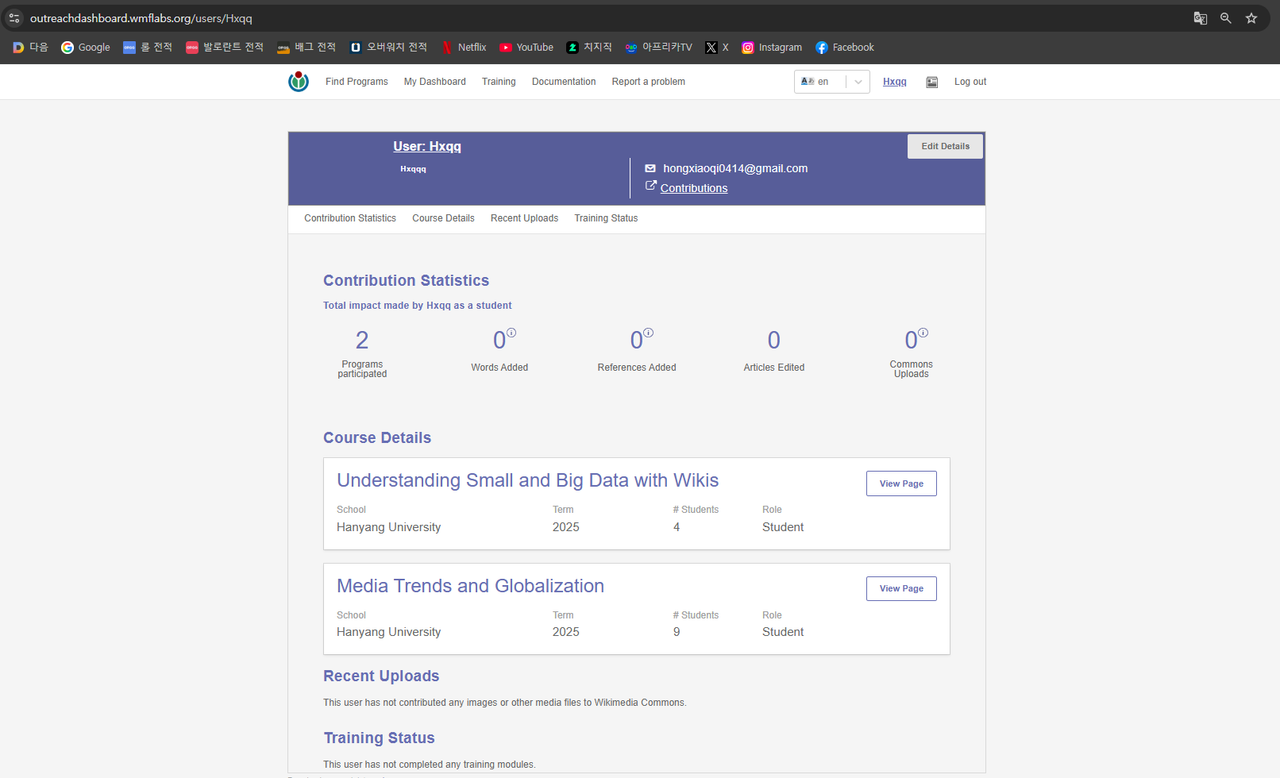The width and height of the screenshot is (1280, 778).
Task: Click the Hxqq username link in header
Action: point(895,82)
